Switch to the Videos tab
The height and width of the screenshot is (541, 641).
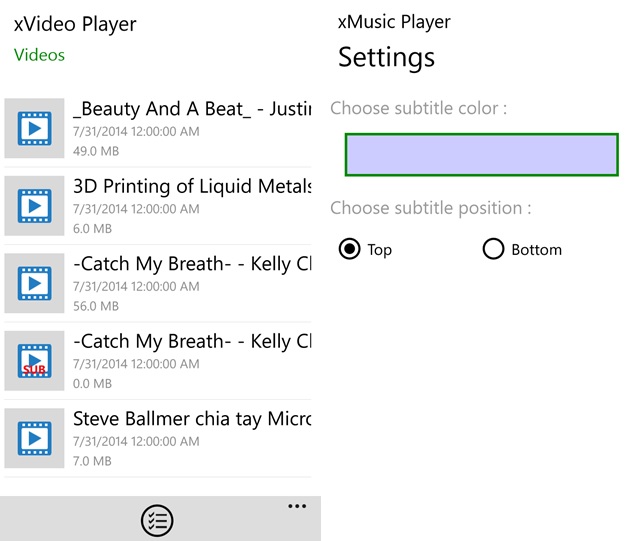click(39, 55)
